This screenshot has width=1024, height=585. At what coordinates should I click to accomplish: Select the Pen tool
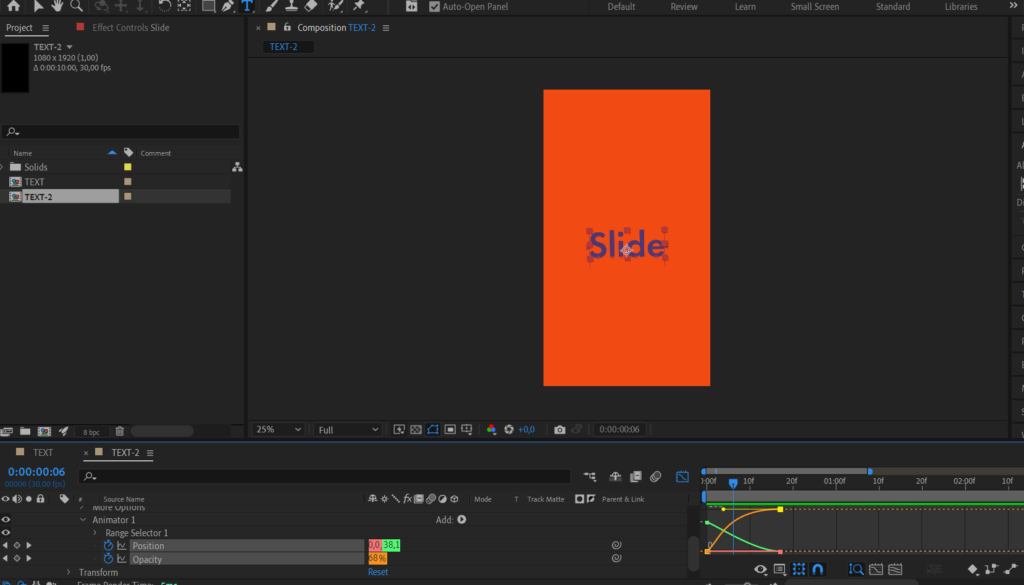coord(227,6)
